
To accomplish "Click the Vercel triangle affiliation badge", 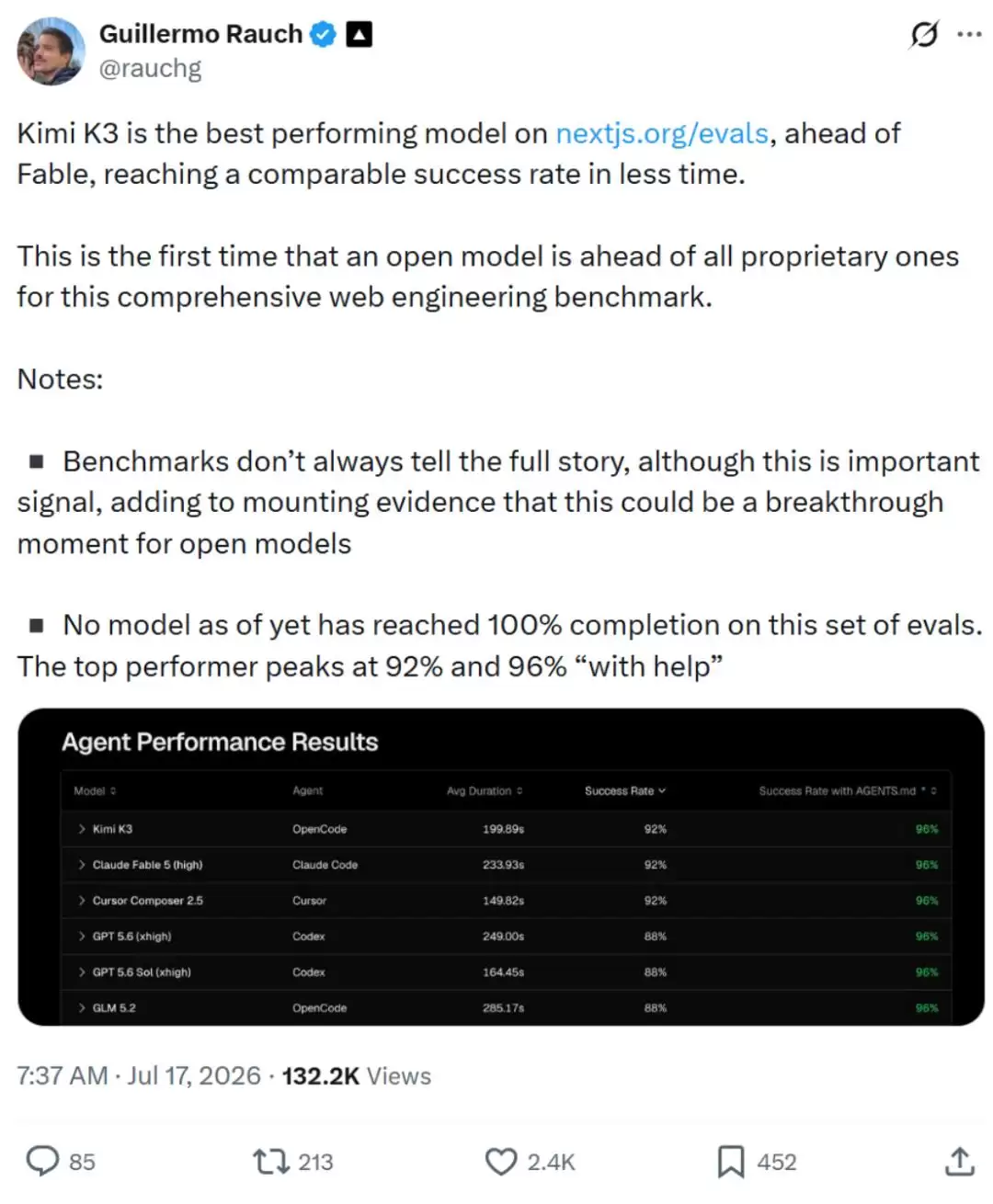I will 359,35.
